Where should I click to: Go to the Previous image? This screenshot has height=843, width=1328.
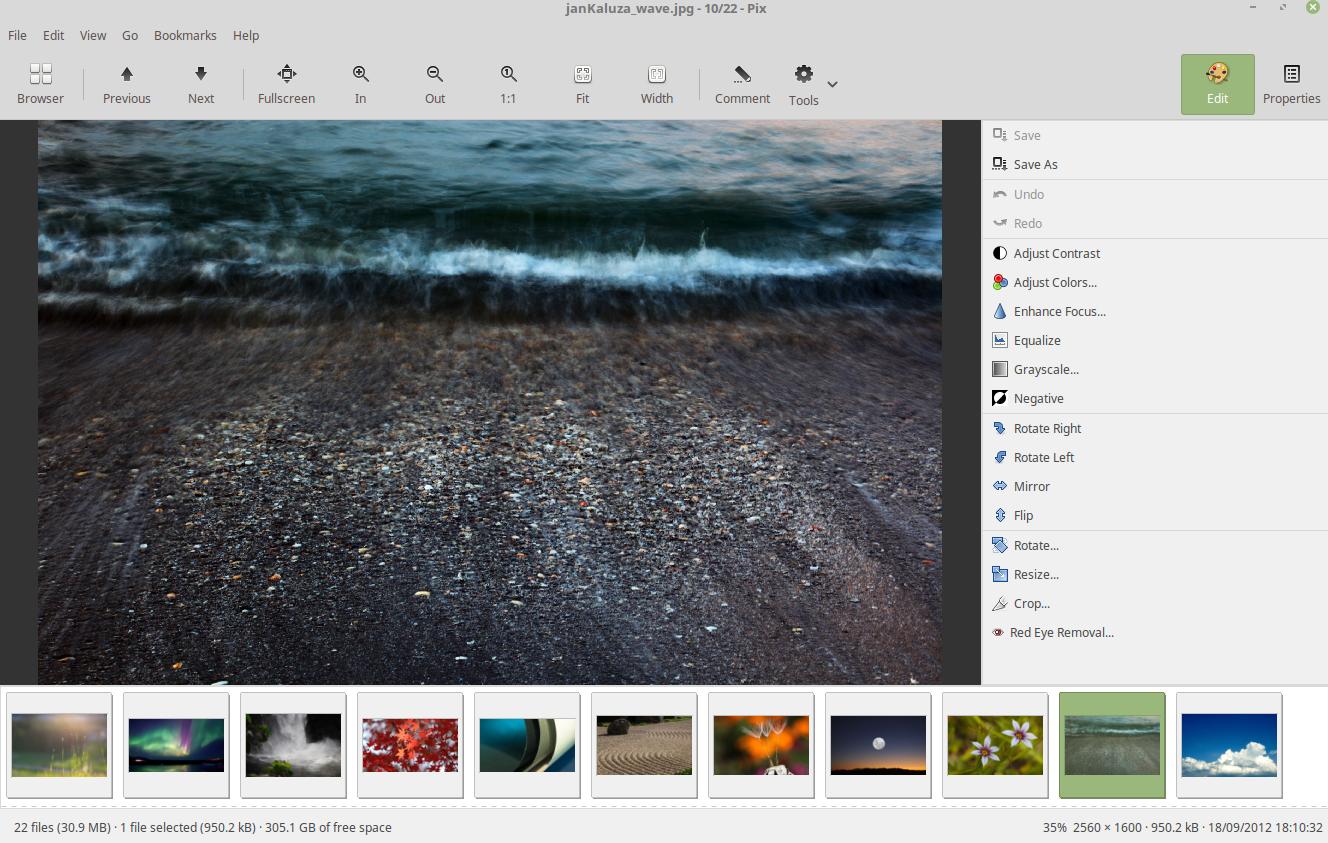click(127, 84)
